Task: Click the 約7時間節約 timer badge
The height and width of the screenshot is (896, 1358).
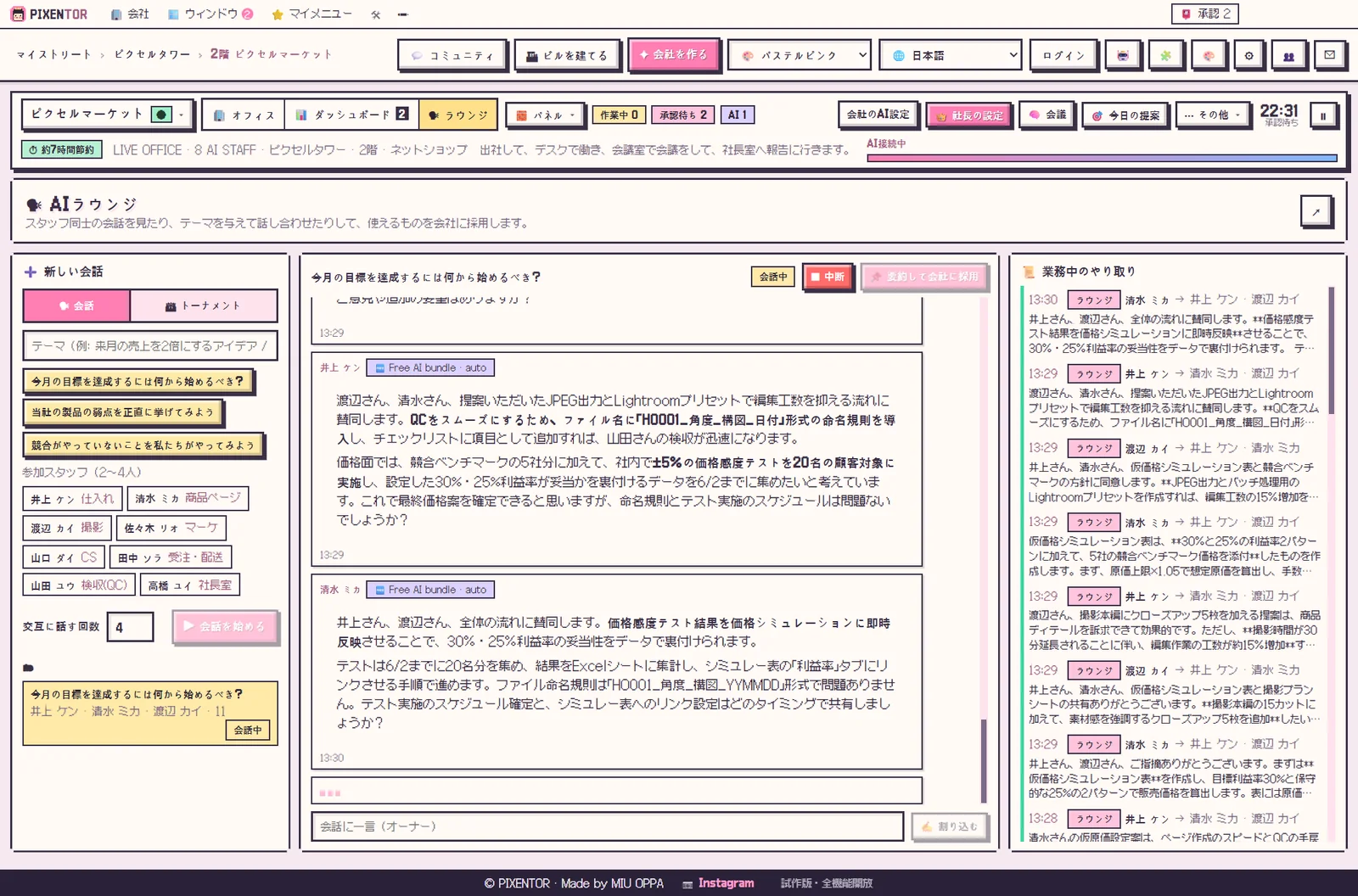Action: tap(61, 149)
